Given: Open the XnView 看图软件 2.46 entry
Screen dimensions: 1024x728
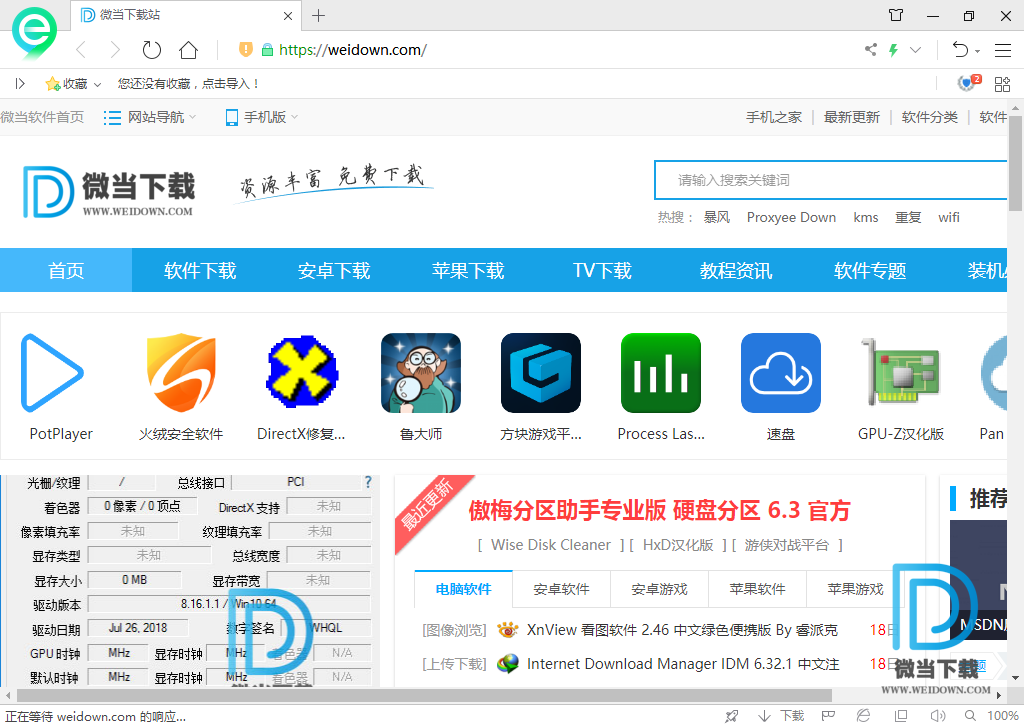Looking at the screenshot, I should [x=682, y=630].
